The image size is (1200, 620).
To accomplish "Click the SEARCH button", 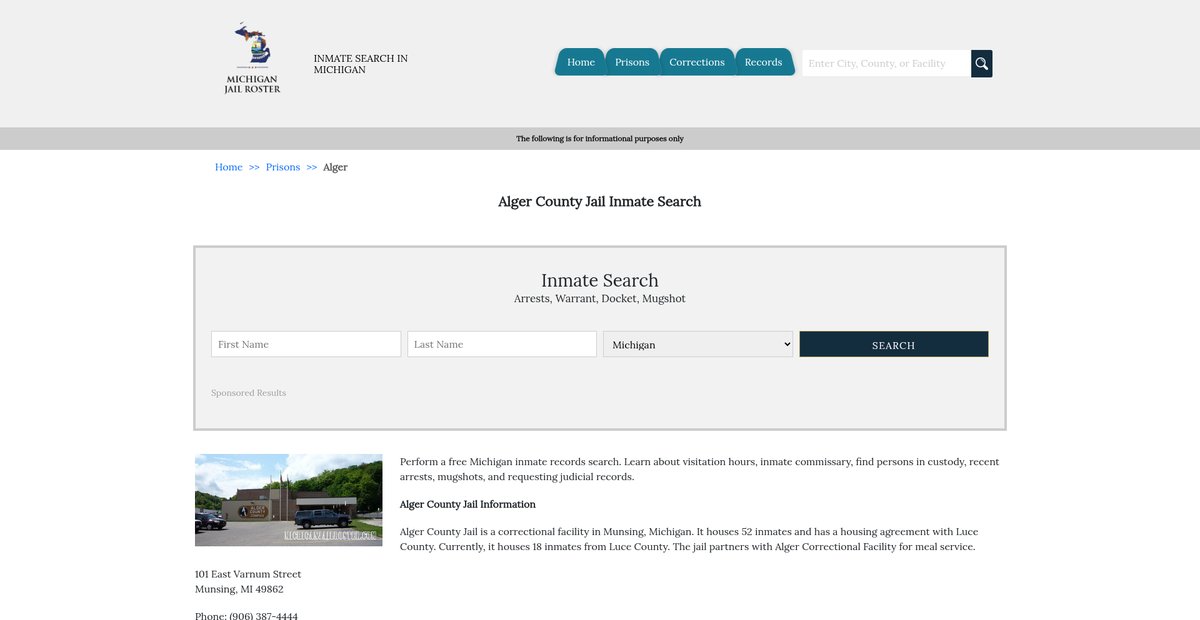I will [894, 344].
